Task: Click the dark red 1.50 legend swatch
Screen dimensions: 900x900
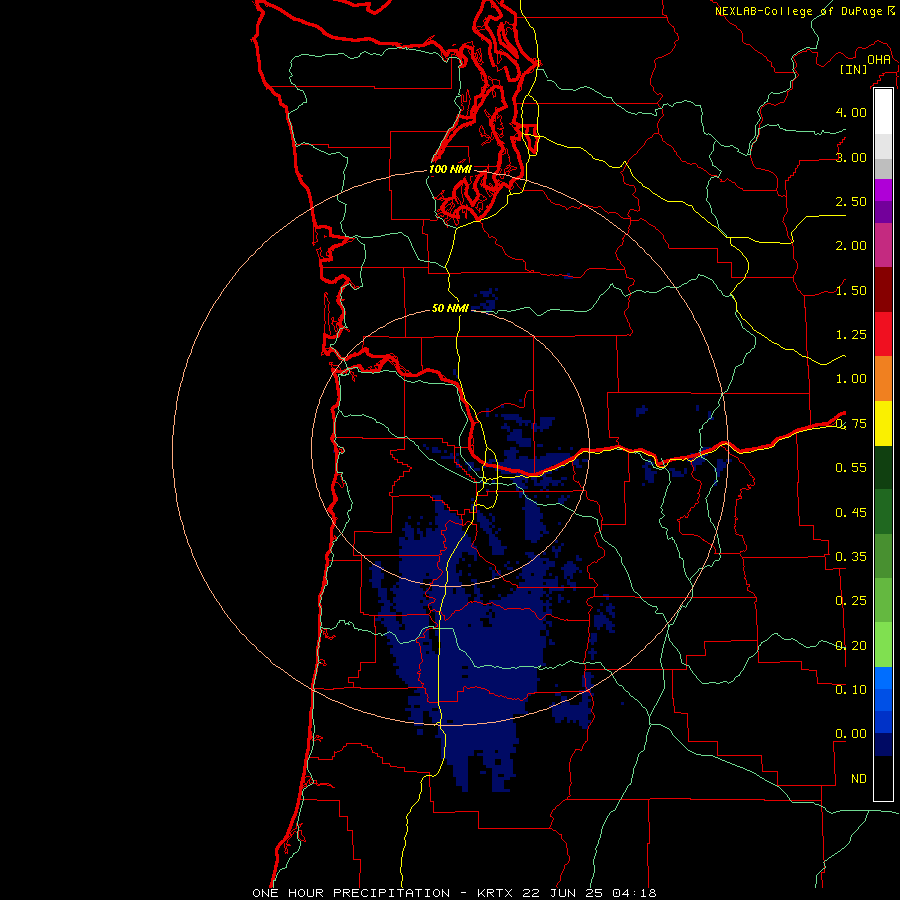Action: [x=883, y=290]
